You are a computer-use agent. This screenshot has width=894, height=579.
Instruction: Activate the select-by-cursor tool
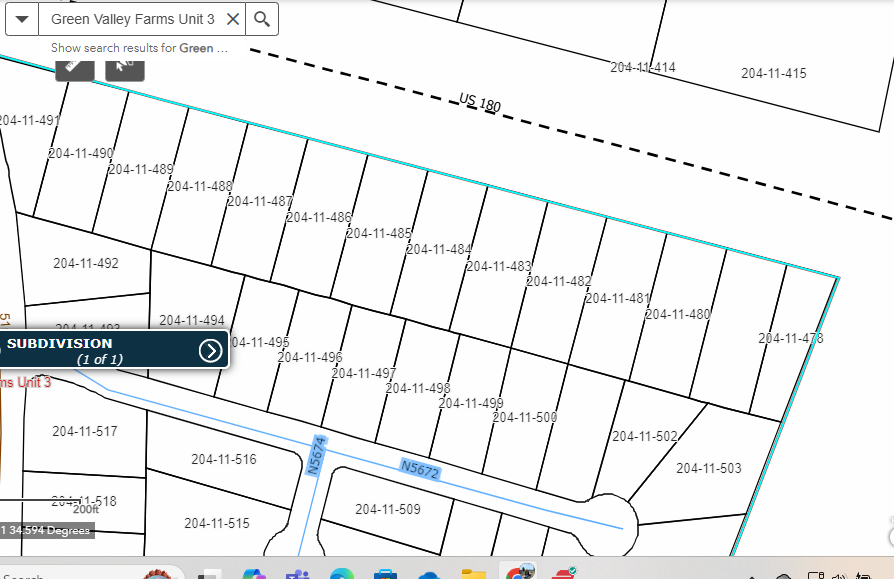(x=125, y=66)
